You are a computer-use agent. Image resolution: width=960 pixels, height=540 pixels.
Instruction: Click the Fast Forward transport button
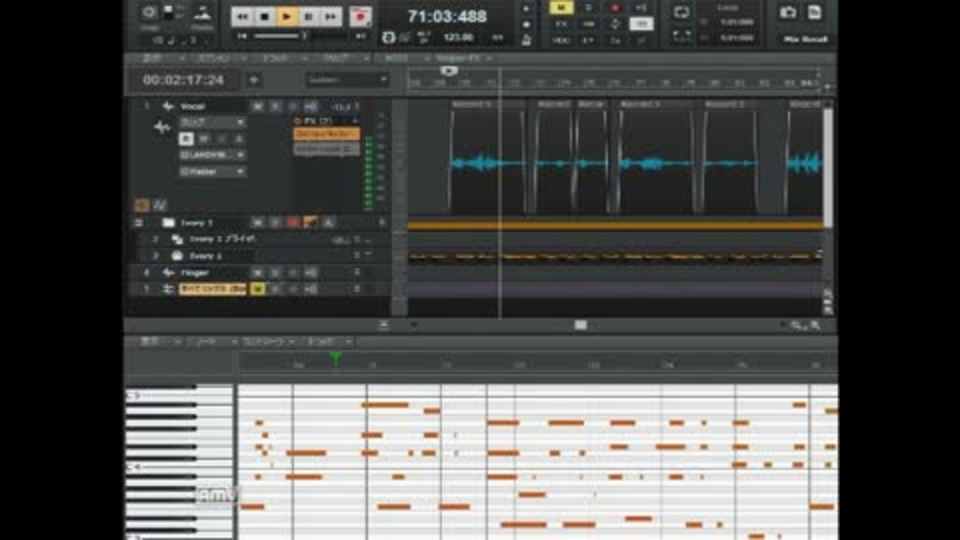pos(331,17)
